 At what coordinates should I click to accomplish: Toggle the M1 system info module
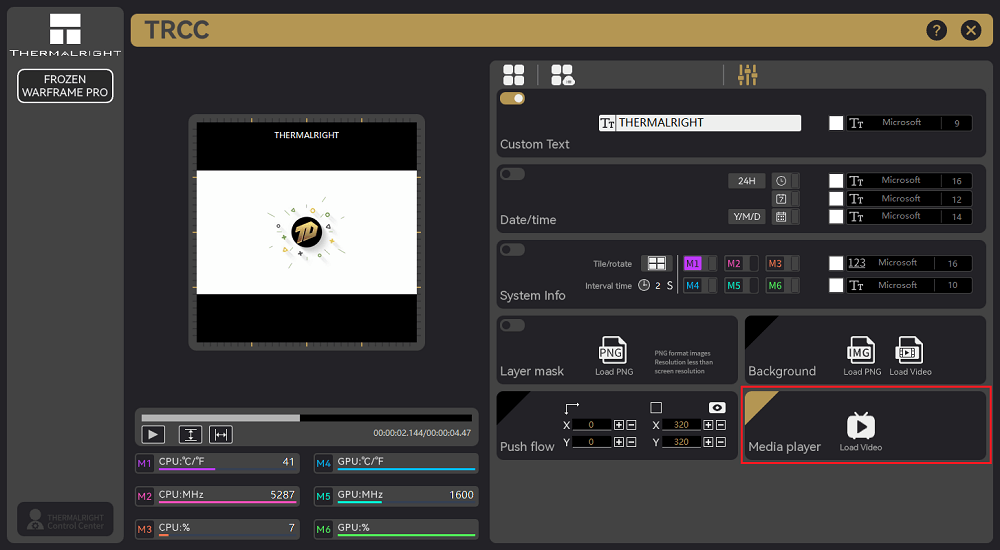[x=700, y=263]
